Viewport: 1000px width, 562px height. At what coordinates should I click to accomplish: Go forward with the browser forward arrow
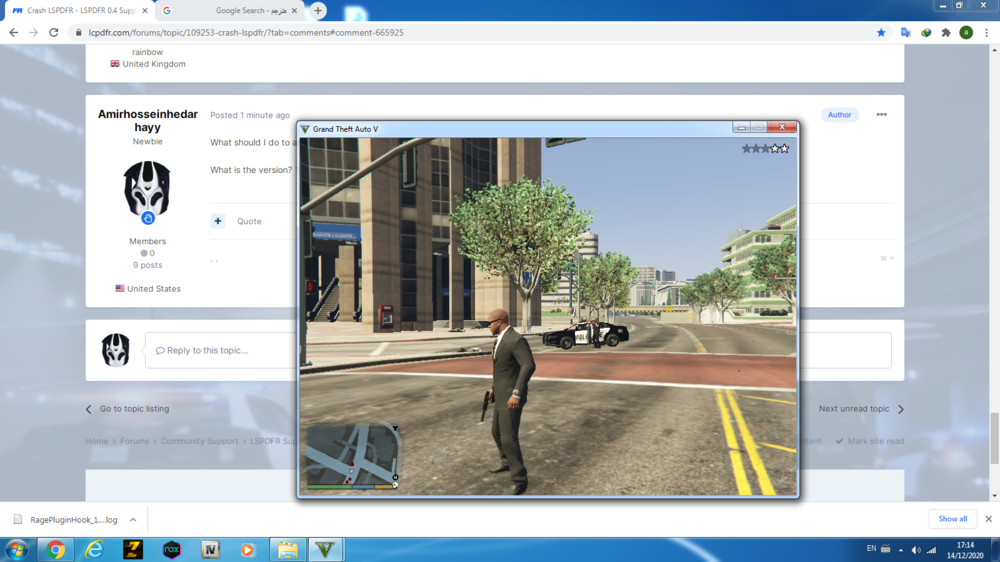(x=34, y=33)
